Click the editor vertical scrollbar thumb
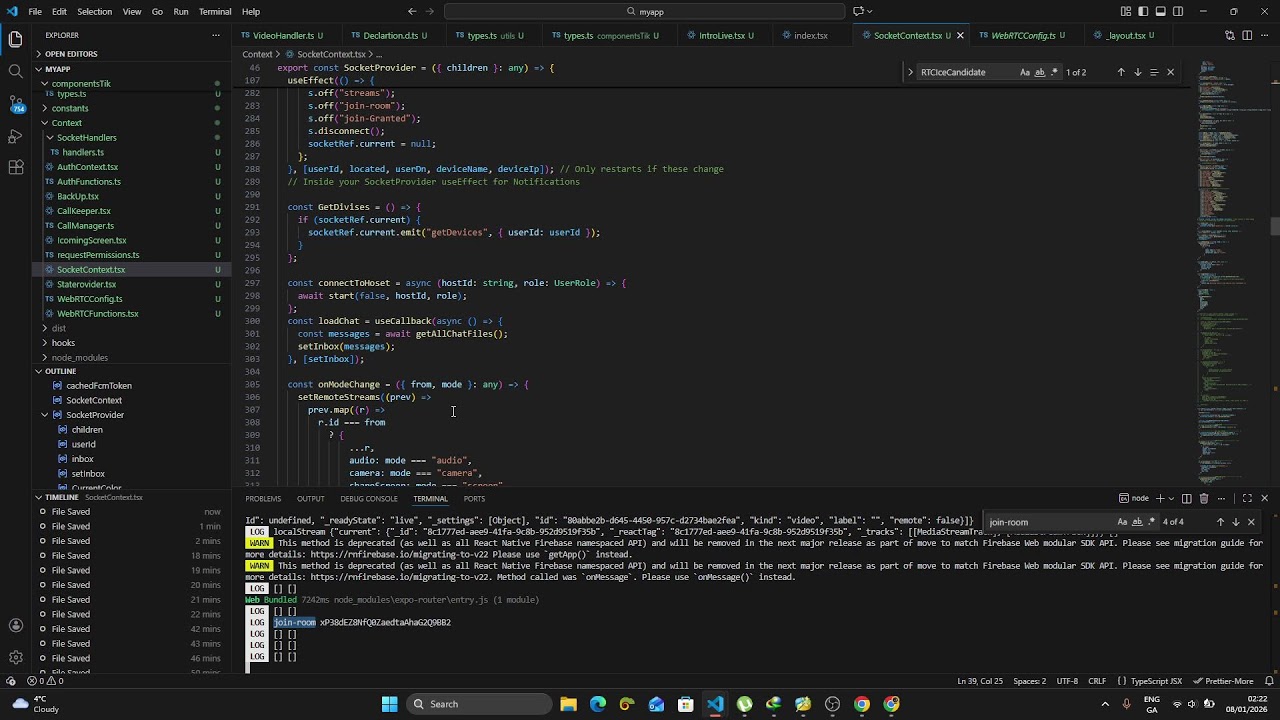1280x720 pixels. pos(1275,226)
